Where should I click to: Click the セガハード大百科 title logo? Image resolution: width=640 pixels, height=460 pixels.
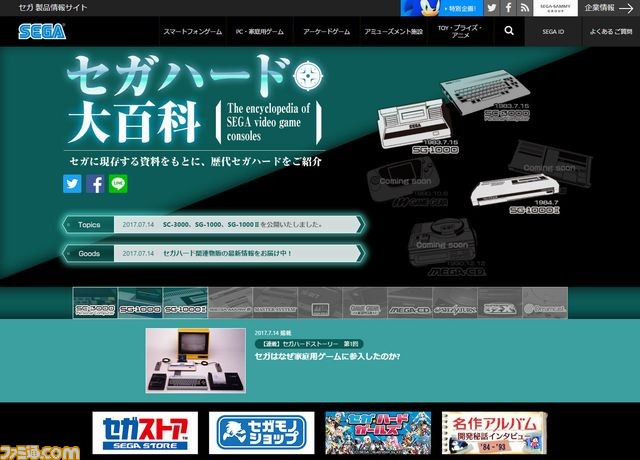[195, 100]
